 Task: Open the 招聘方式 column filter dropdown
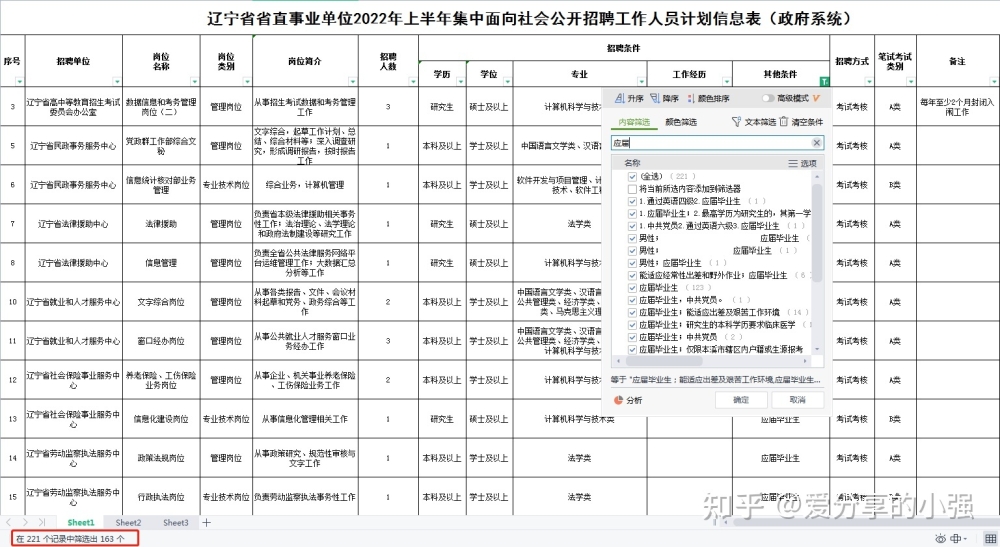click(869, 82)
